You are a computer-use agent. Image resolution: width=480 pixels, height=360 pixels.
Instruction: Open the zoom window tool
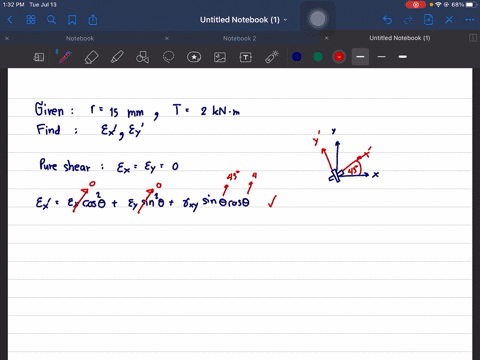click(x=39, y=57)
